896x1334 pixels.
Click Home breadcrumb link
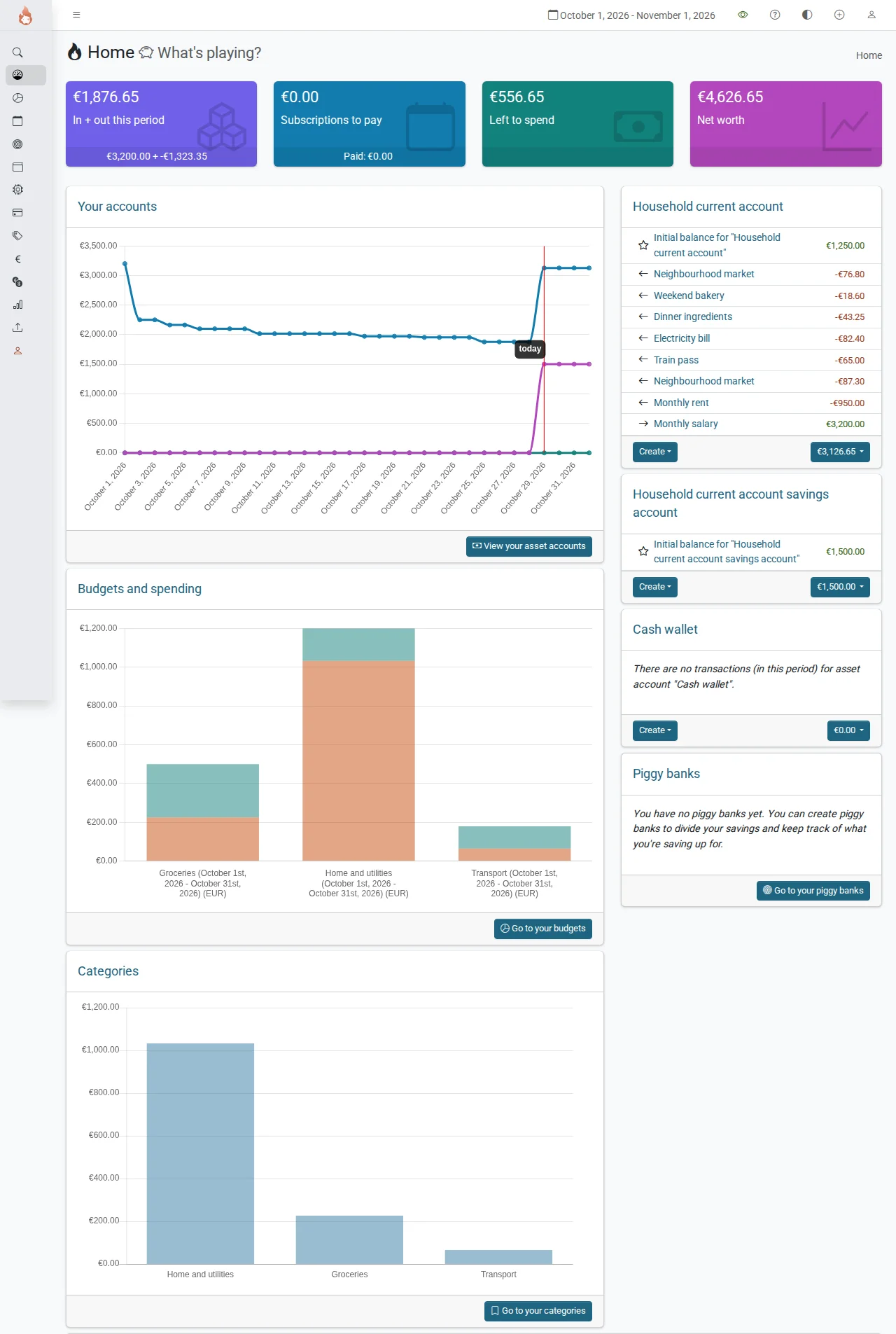click(869, 55)
